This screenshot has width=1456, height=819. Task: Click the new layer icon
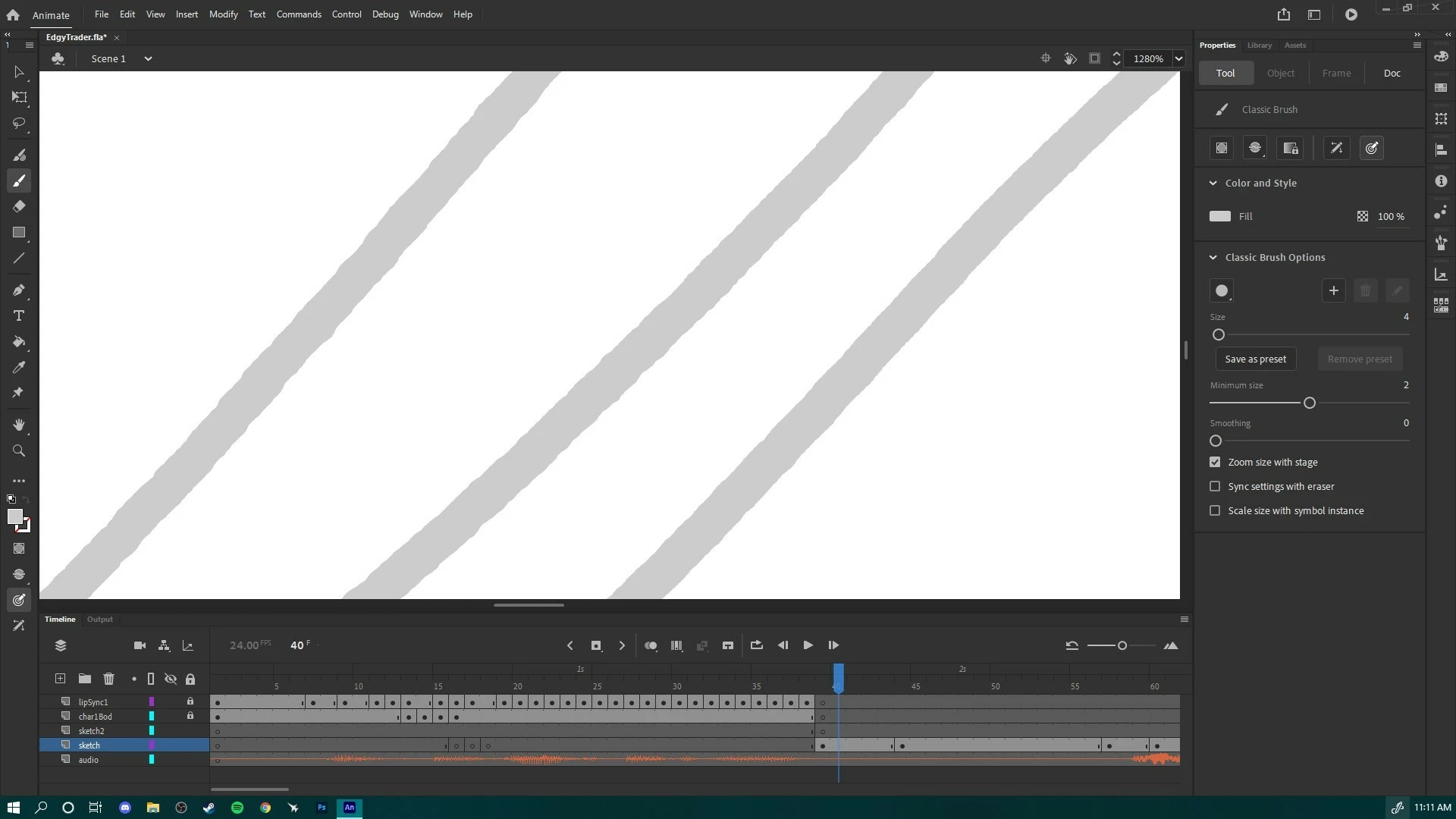[x=60, y=679]
